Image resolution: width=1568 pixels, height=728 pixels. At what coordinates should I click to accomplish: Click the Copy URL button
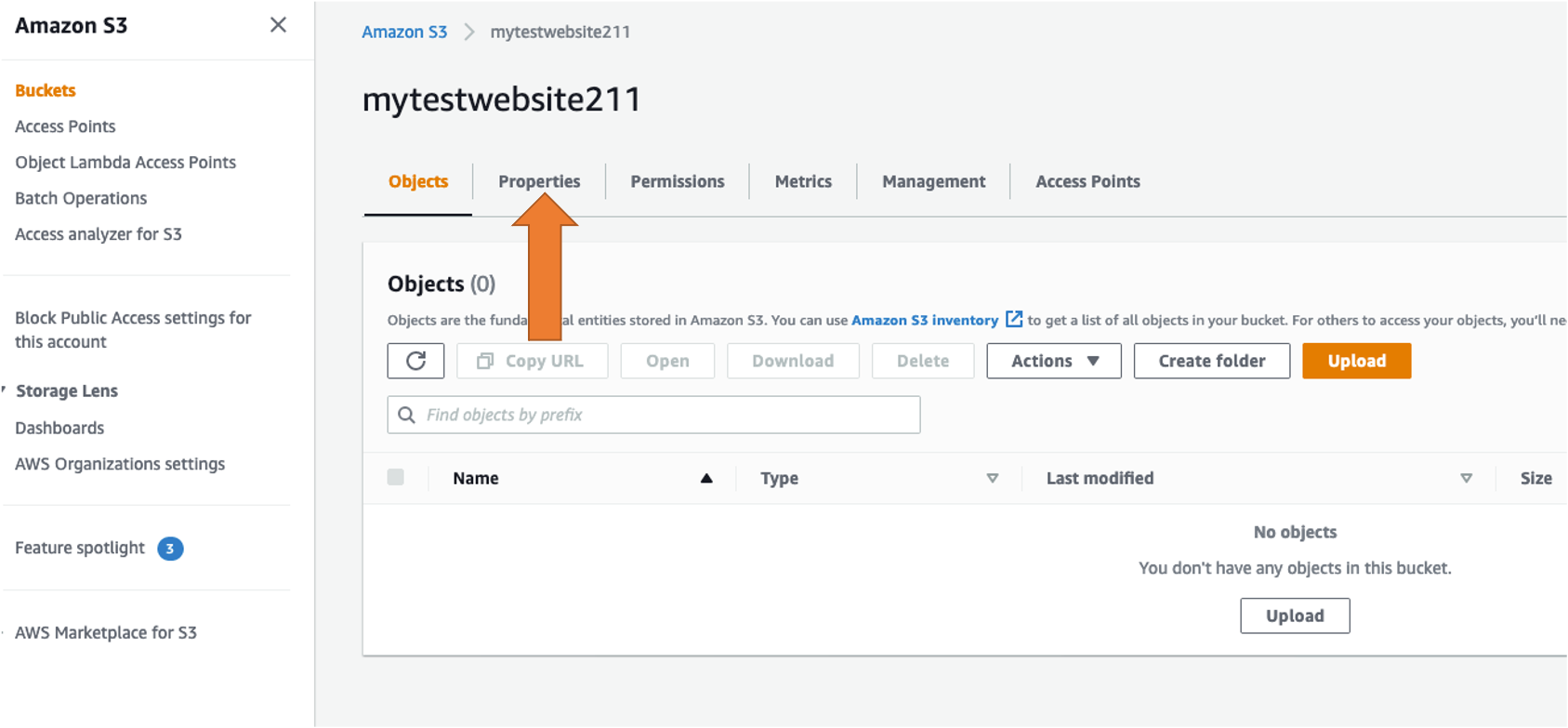[533, 361]
